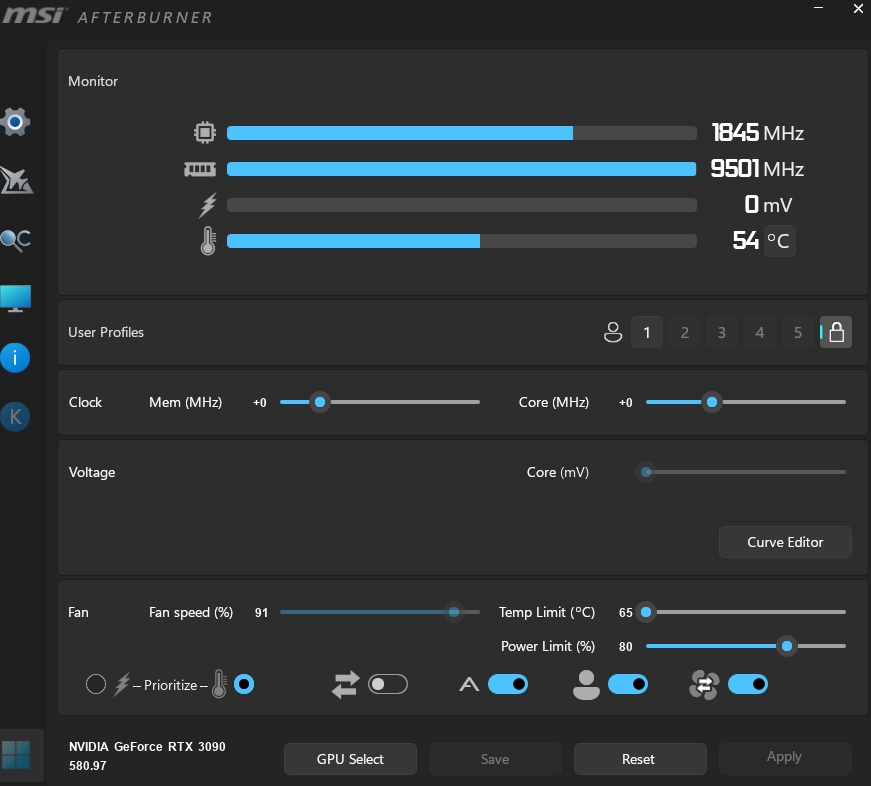
Task: Open the blue monitor icon in sidebar
Action: [x=15, y=298]
